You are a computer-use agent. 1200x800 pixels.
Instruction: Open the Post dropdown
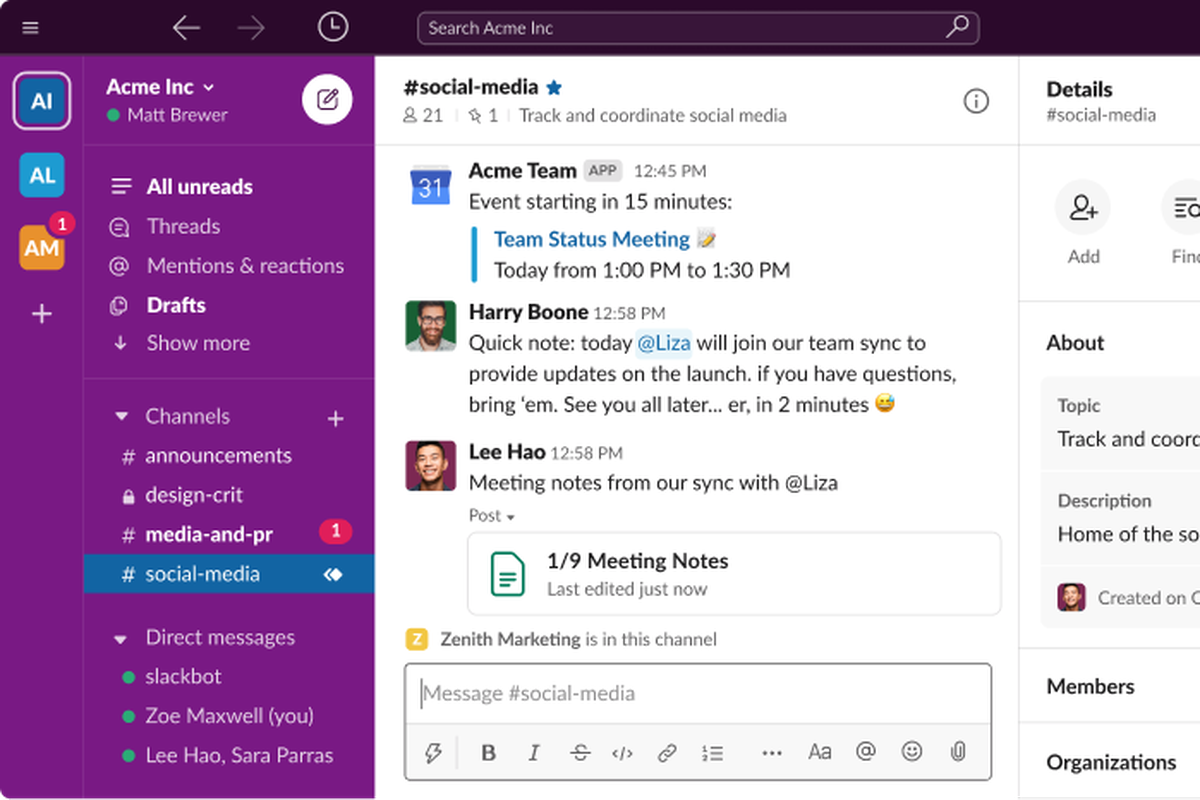[492, 516]
